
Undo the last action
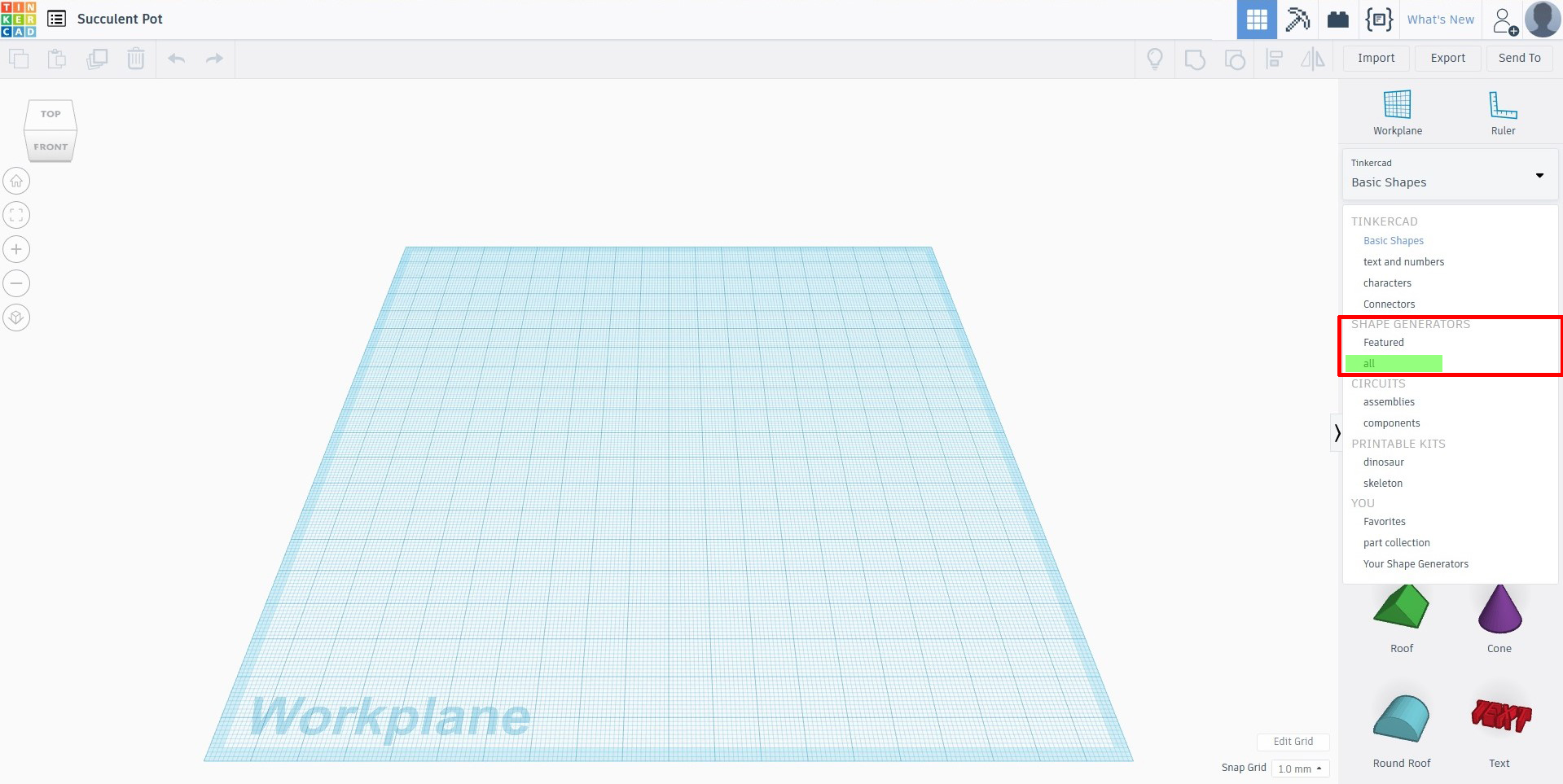pos(176,59)
